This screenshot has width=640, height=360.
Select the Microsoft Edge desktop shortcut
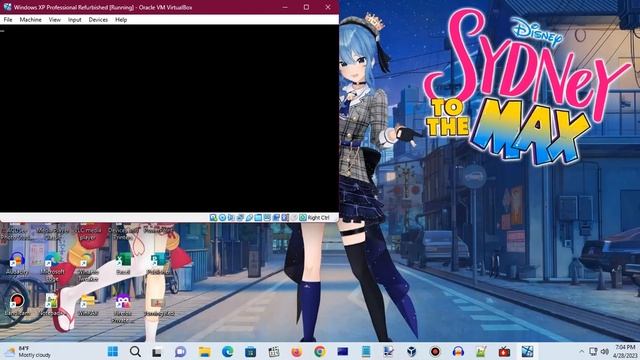[52, 266]
